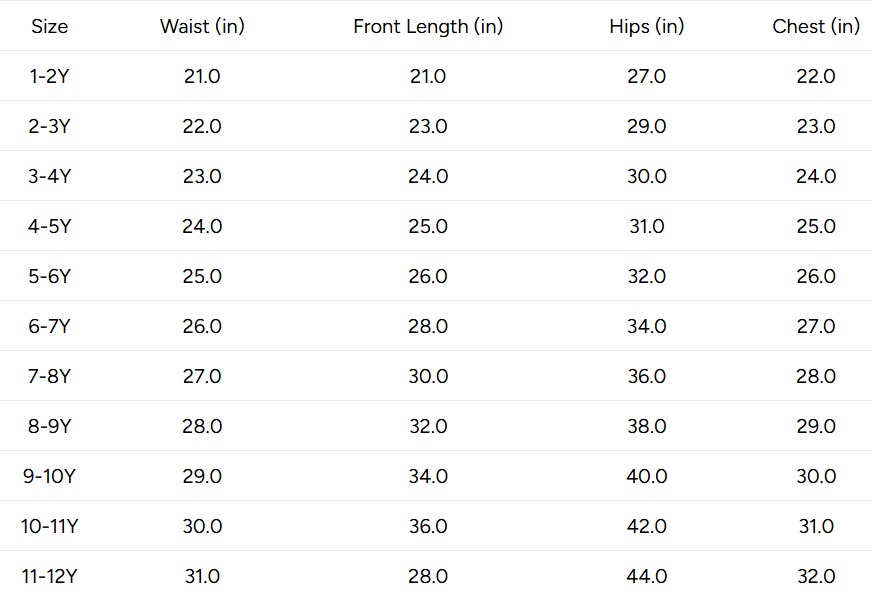Select the Front Length (in) header
Viewport: 872px width, 597px height.
point(428,26)
